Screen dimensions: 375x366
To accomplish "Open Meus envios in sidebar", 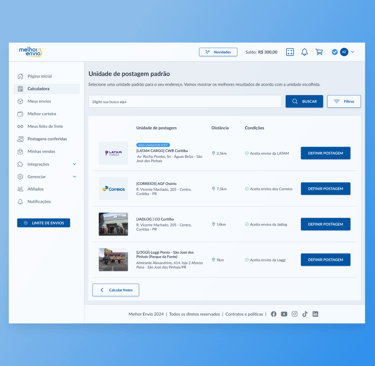I will coord(46,101).
